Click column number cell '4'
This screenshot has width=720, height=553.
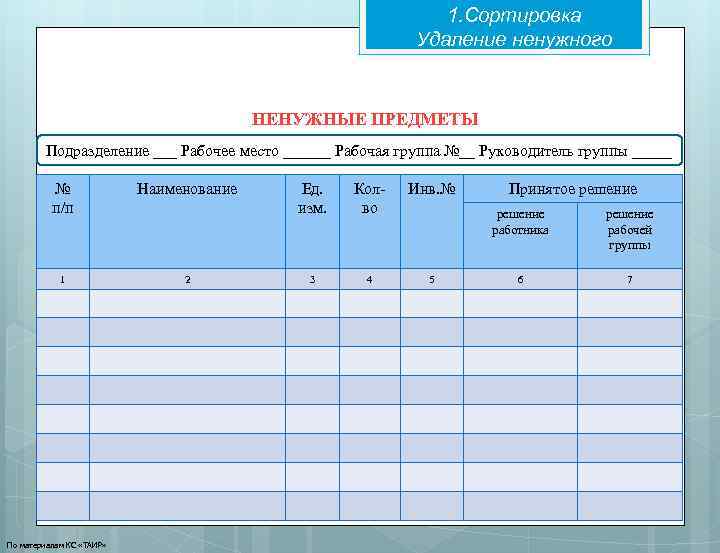click(x=370, y=279)
